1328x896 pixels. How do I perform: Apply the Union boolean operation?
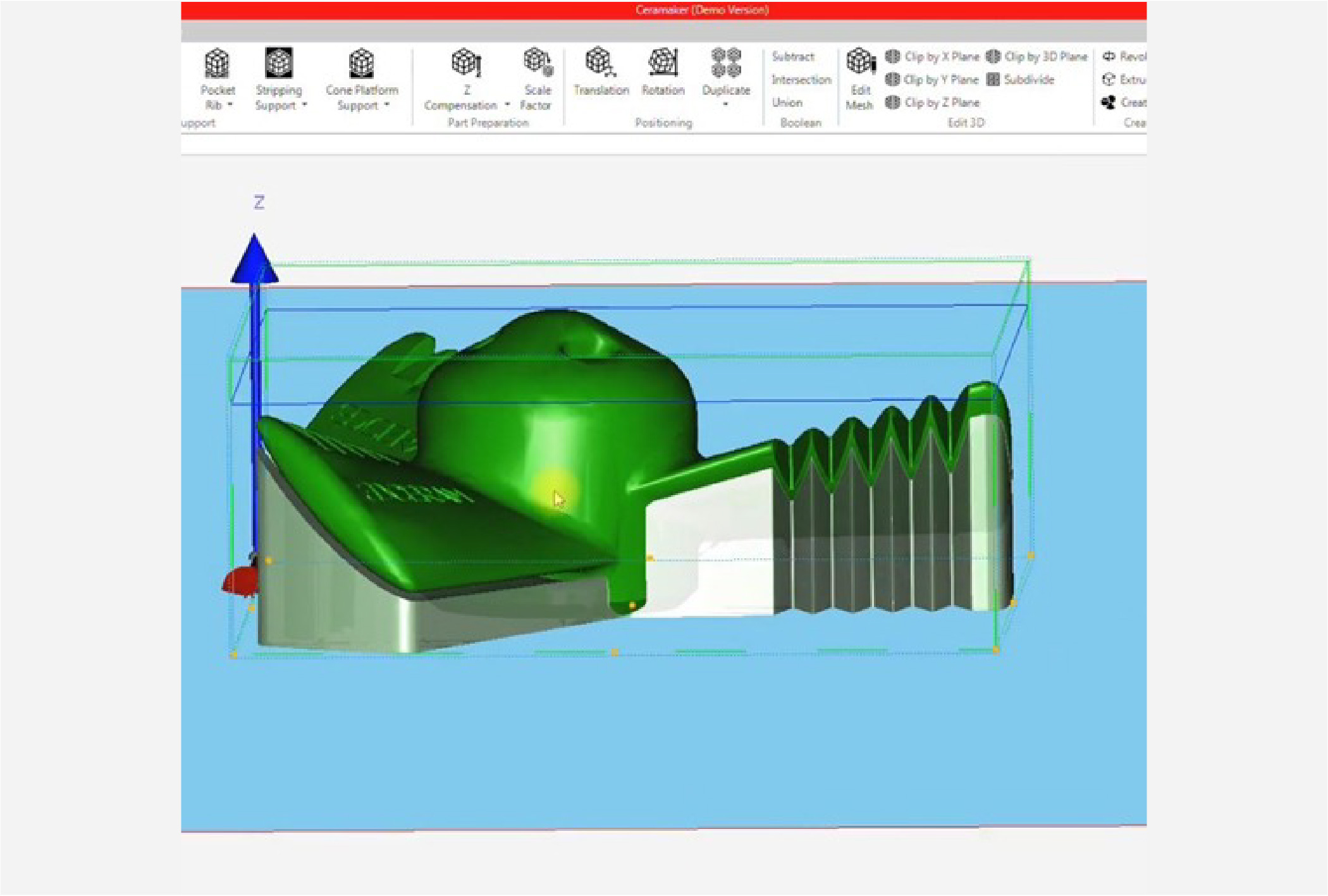(787, 102)
